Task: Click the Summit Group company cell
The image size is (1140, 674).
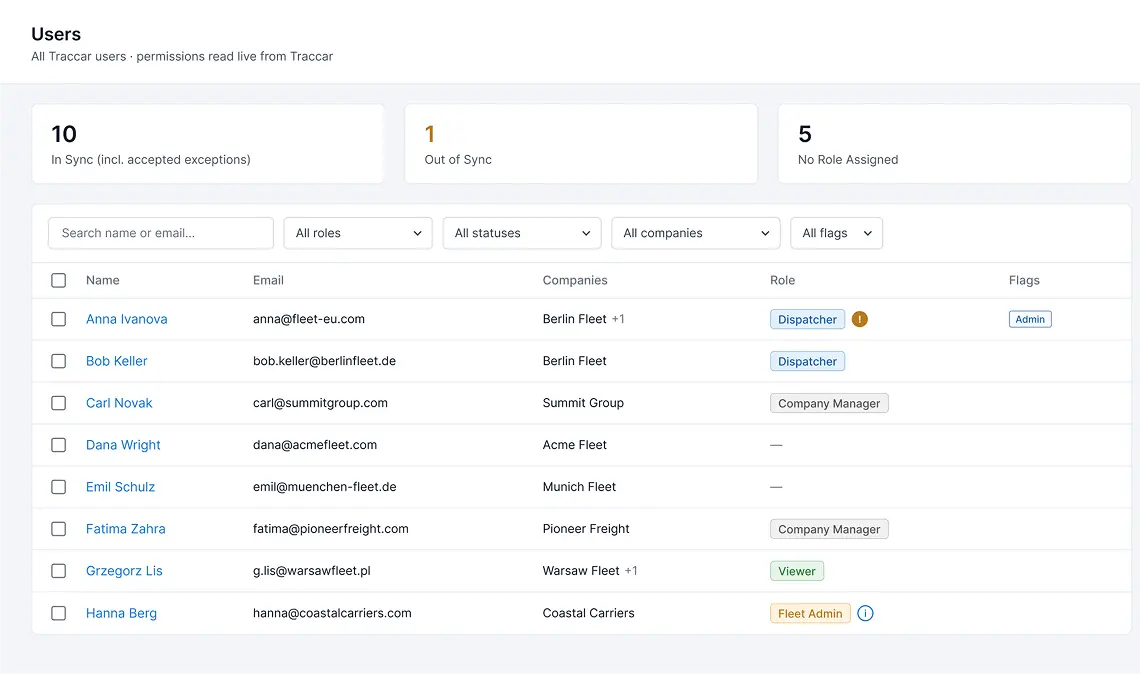Action: tap(583, 403)
